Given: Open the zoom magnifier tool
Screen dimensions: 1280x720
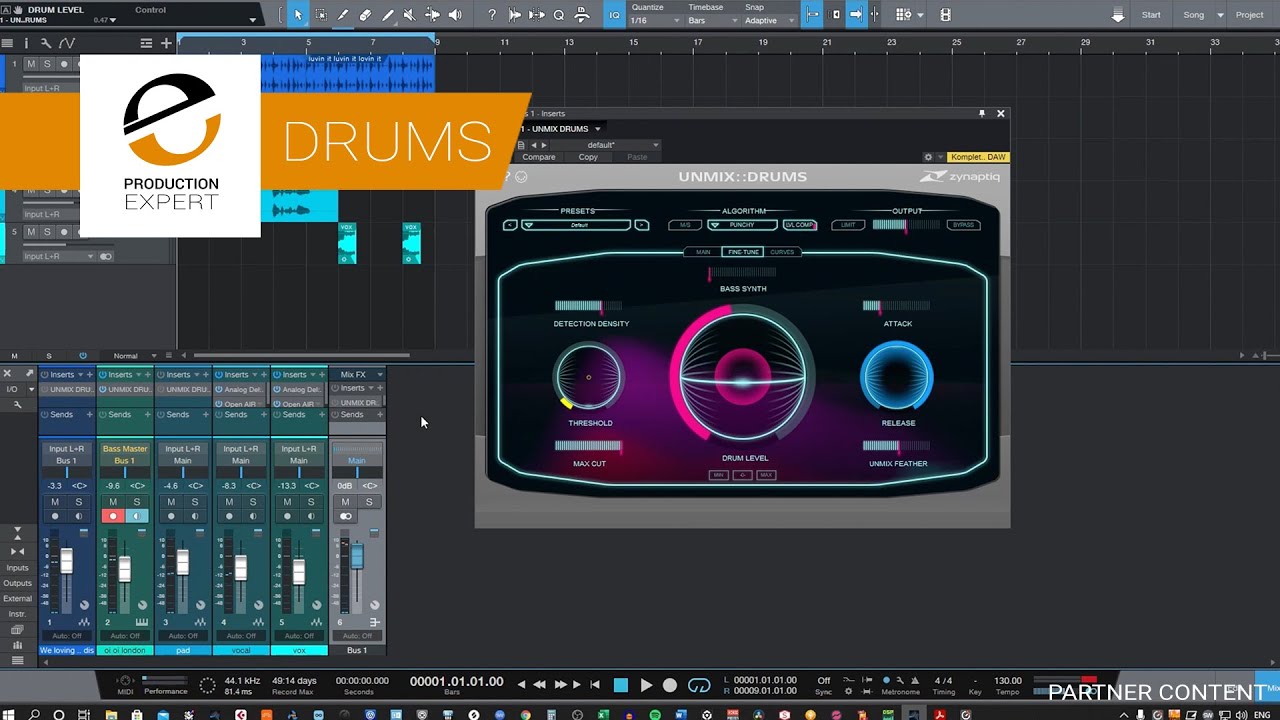Looking at the screenshot, I should (x=559, y=15).
